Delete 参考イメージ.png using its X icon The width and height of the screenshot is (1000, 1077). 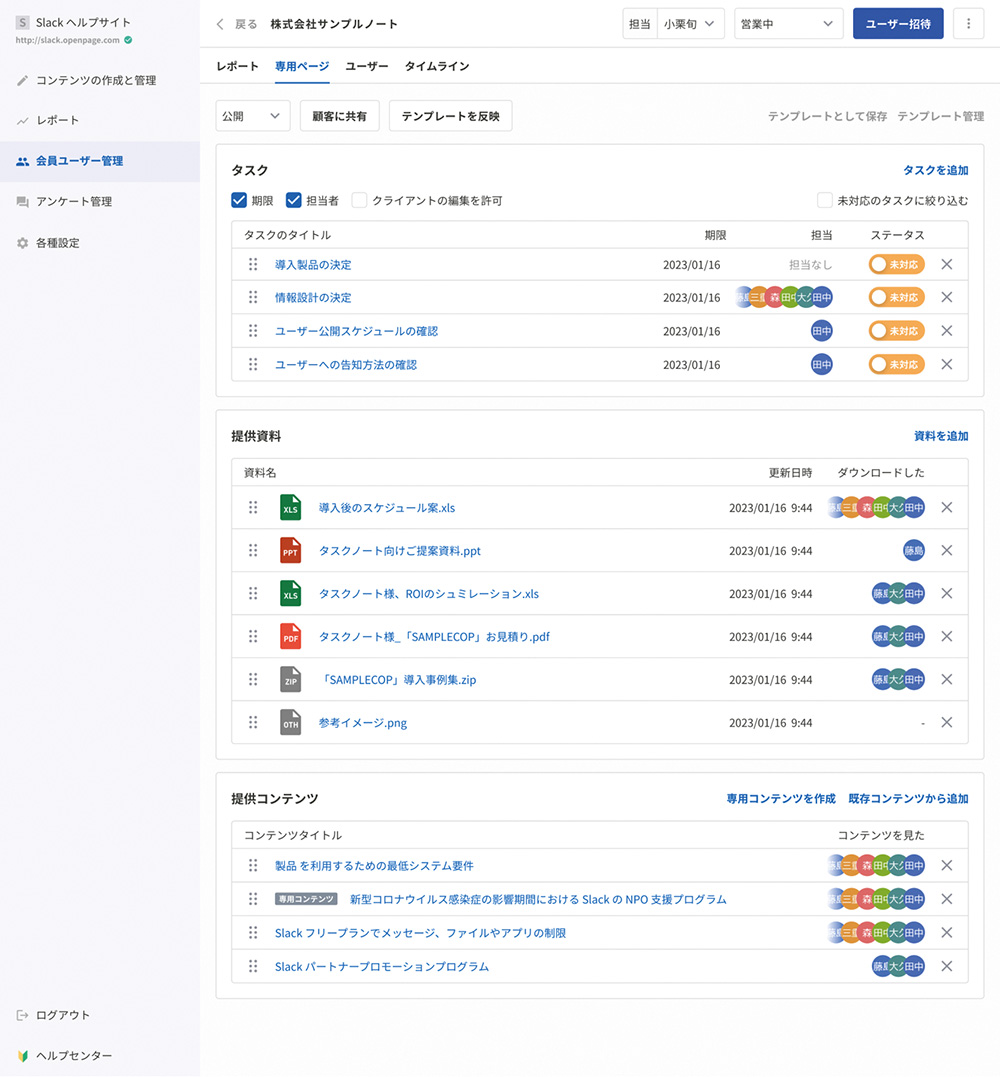click(947, 723)
